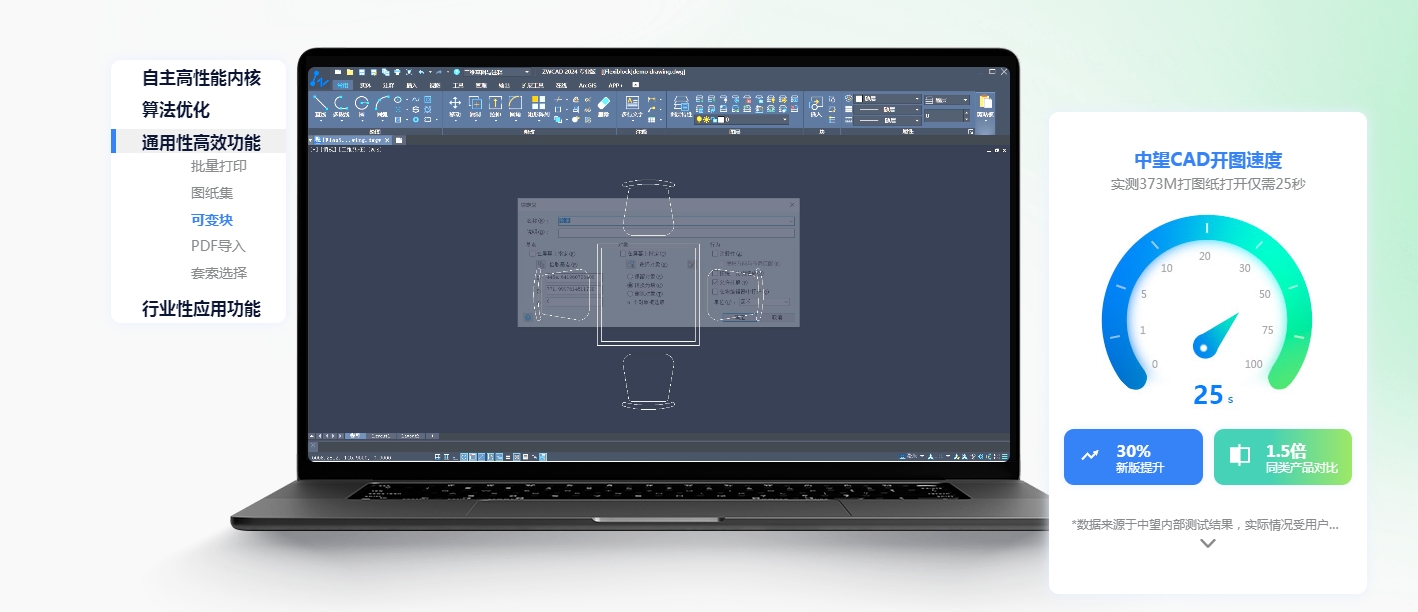Select the Rectangular Array (矩形阵列) tool

(x=538, y=108)
